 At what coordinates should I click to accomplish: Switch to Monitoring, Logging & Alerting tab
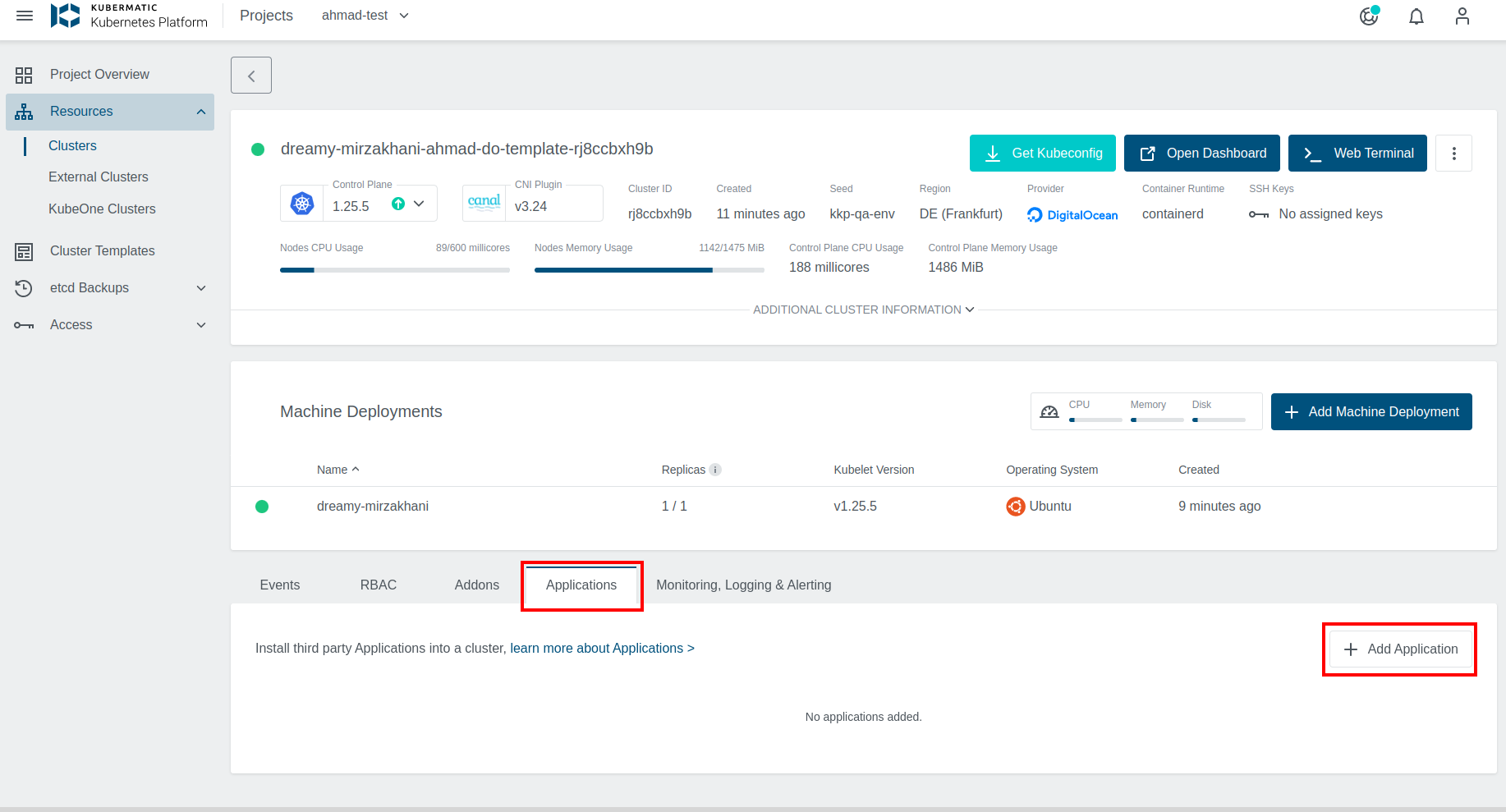[x=743, y=585]
